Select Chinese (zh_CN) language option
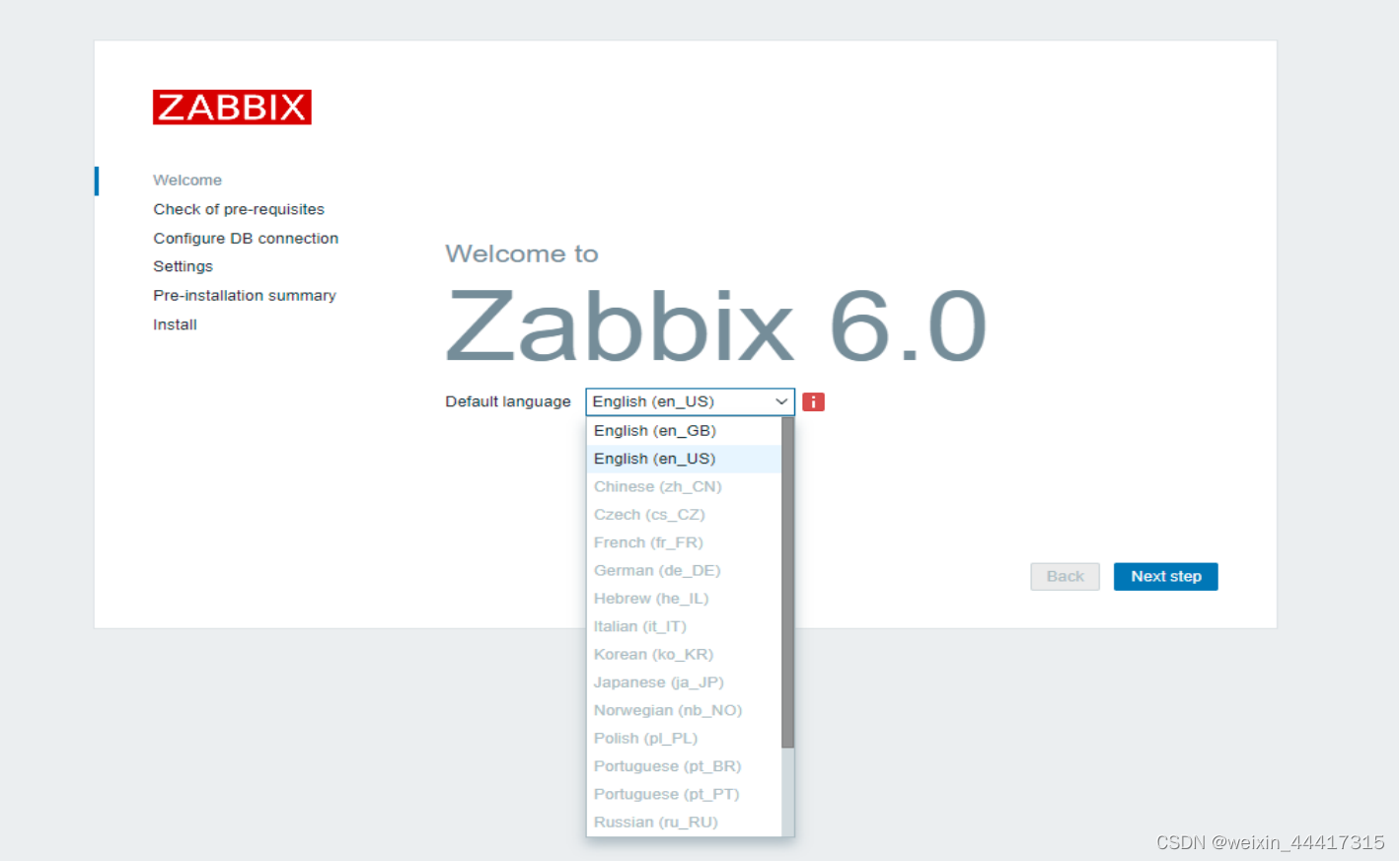Screen dimensions: 1400x861 [657, 486]
